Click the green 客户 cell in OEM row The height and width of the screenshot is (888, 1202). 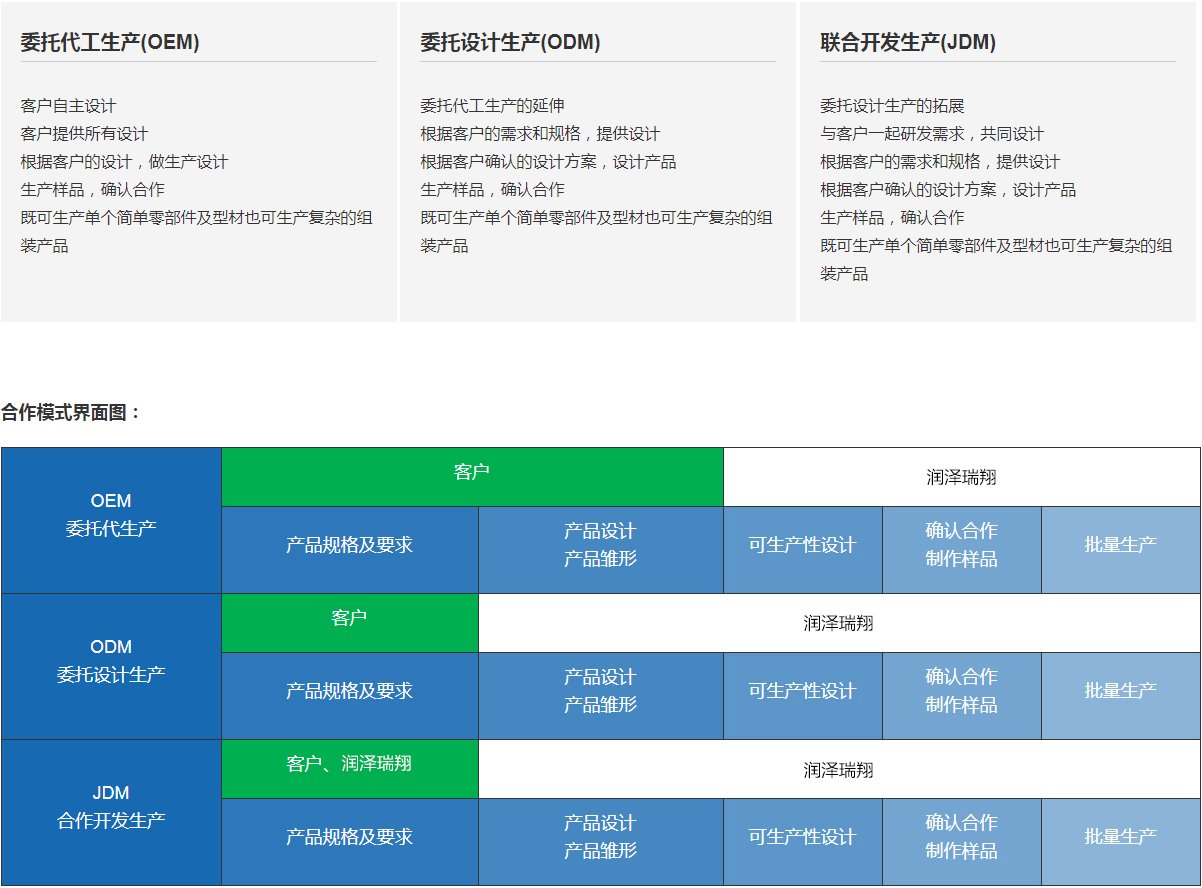coord(472,473)
